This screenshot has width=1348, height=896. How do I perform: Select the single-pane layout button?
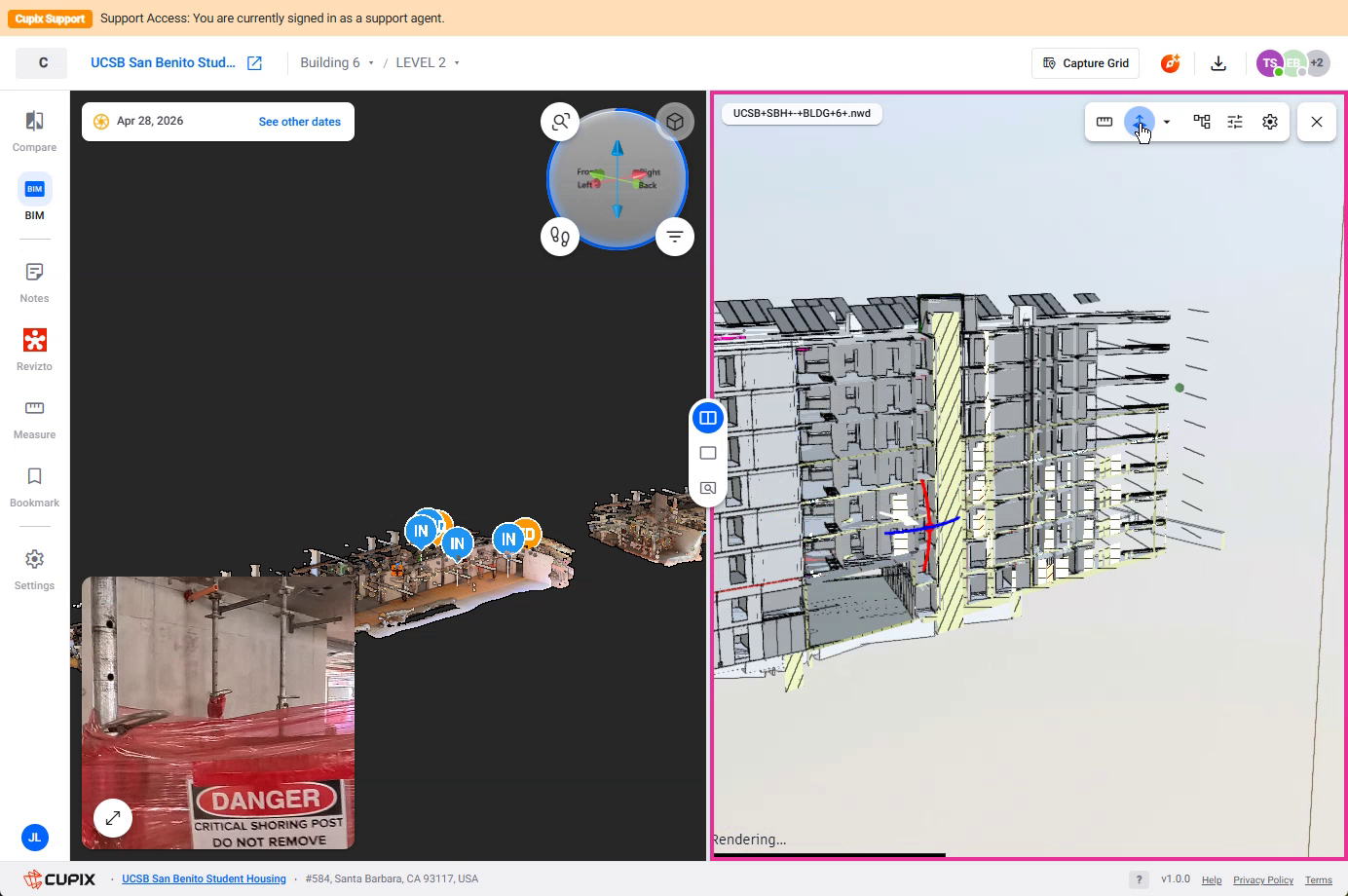click(x=708, y=453)
